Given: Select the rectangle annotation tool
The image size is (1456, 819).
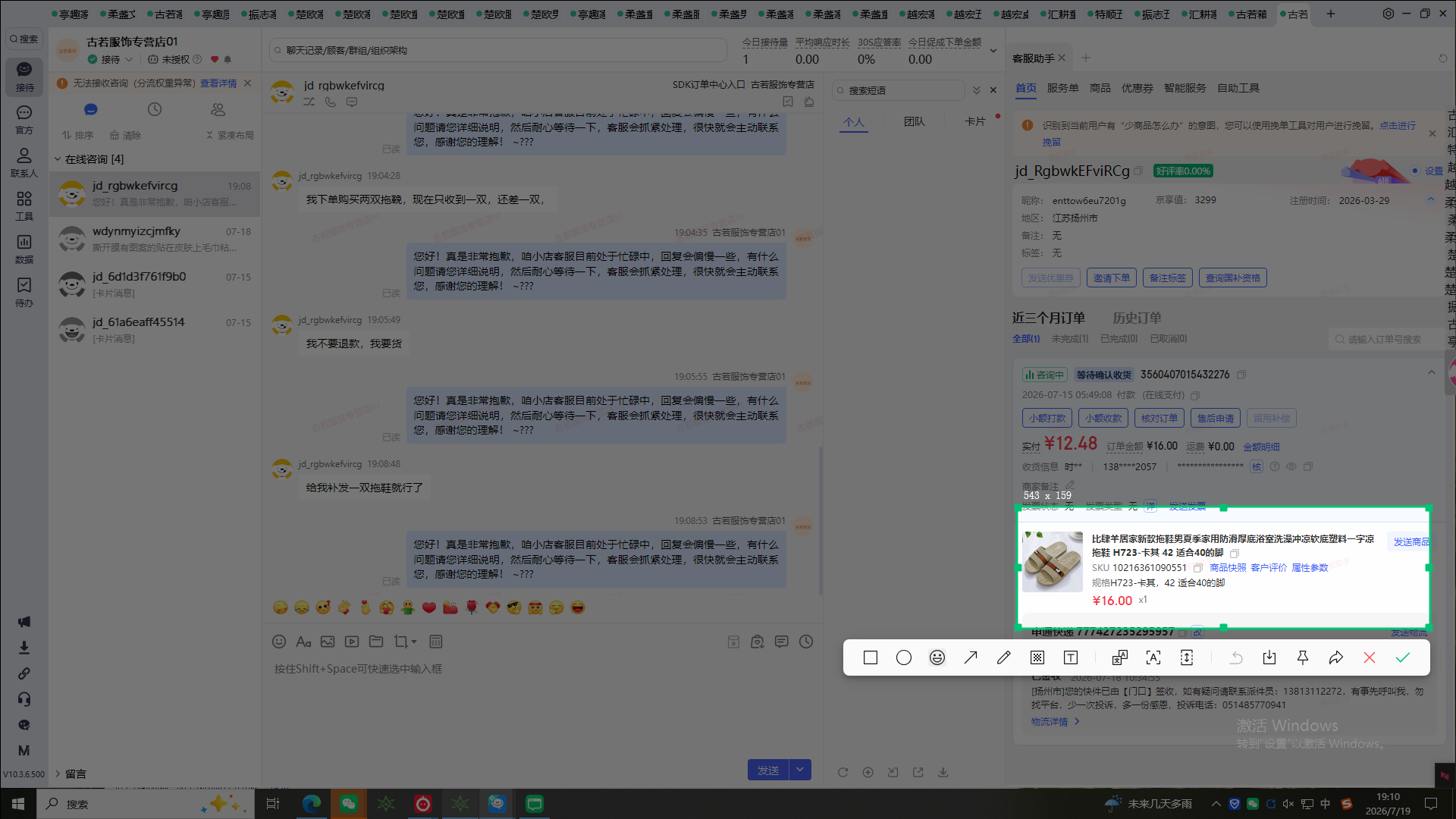Looking at the screenshot, I should pos(871,657).
